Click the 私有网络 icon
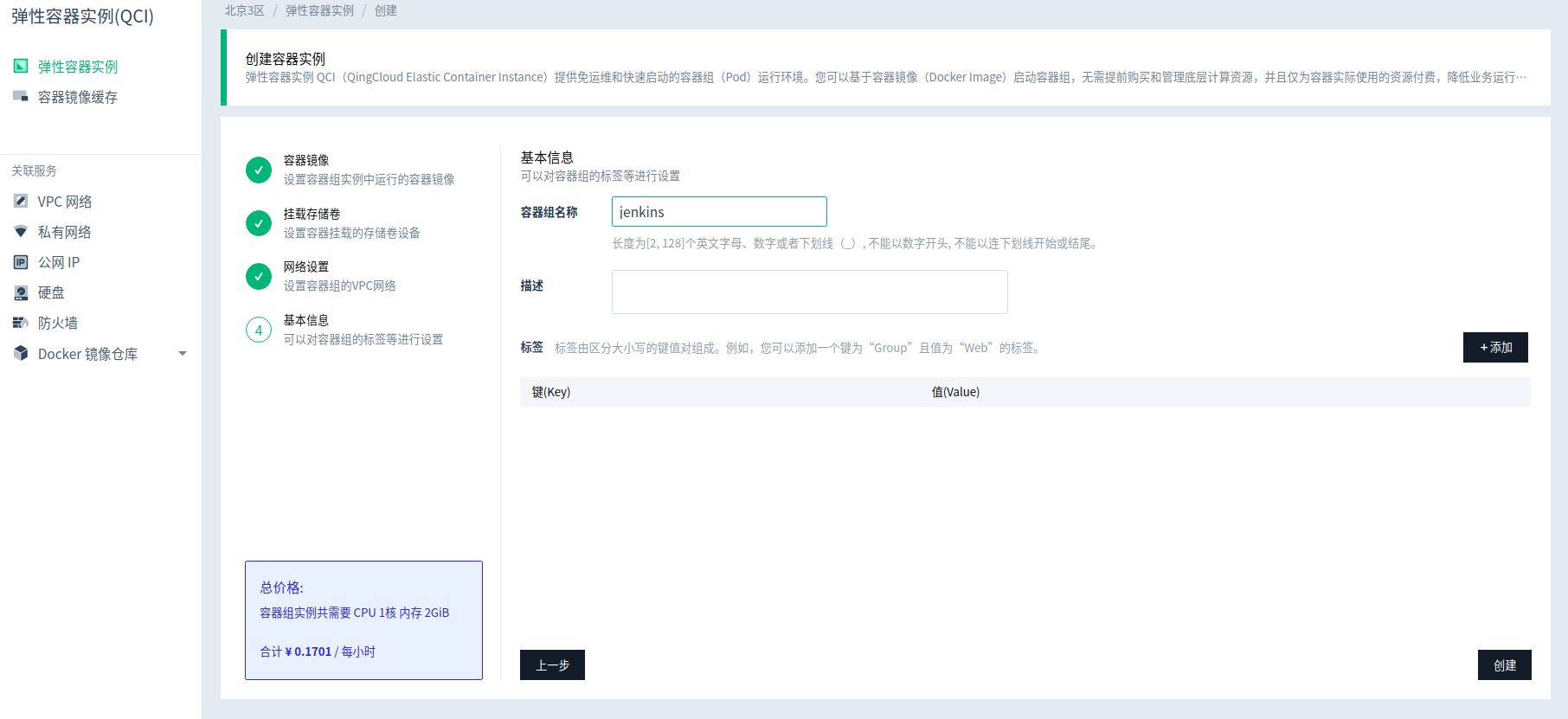1568x719 pixels. tap(21, 231)
